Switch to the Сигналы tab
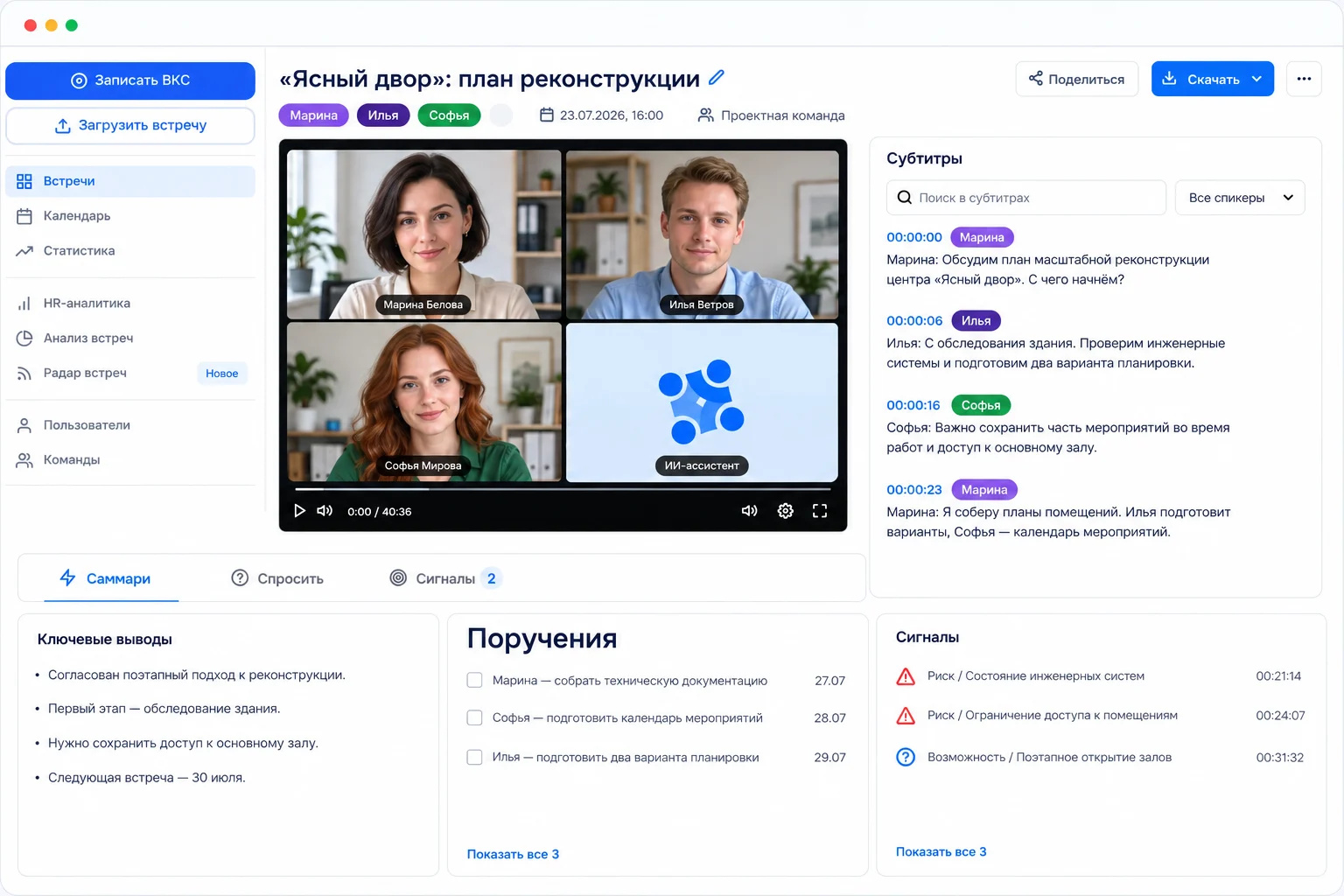 pos(445,578)
